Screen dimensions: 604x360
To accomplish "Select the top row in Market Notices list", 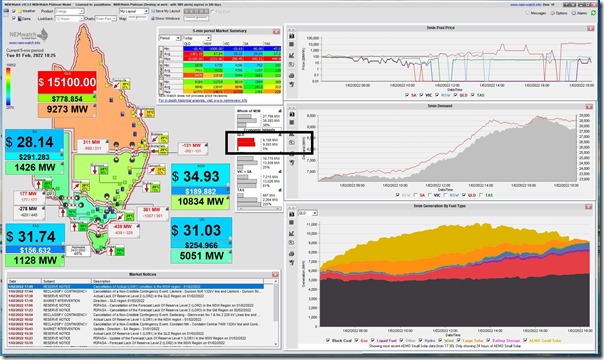I will tap(136, 287).
